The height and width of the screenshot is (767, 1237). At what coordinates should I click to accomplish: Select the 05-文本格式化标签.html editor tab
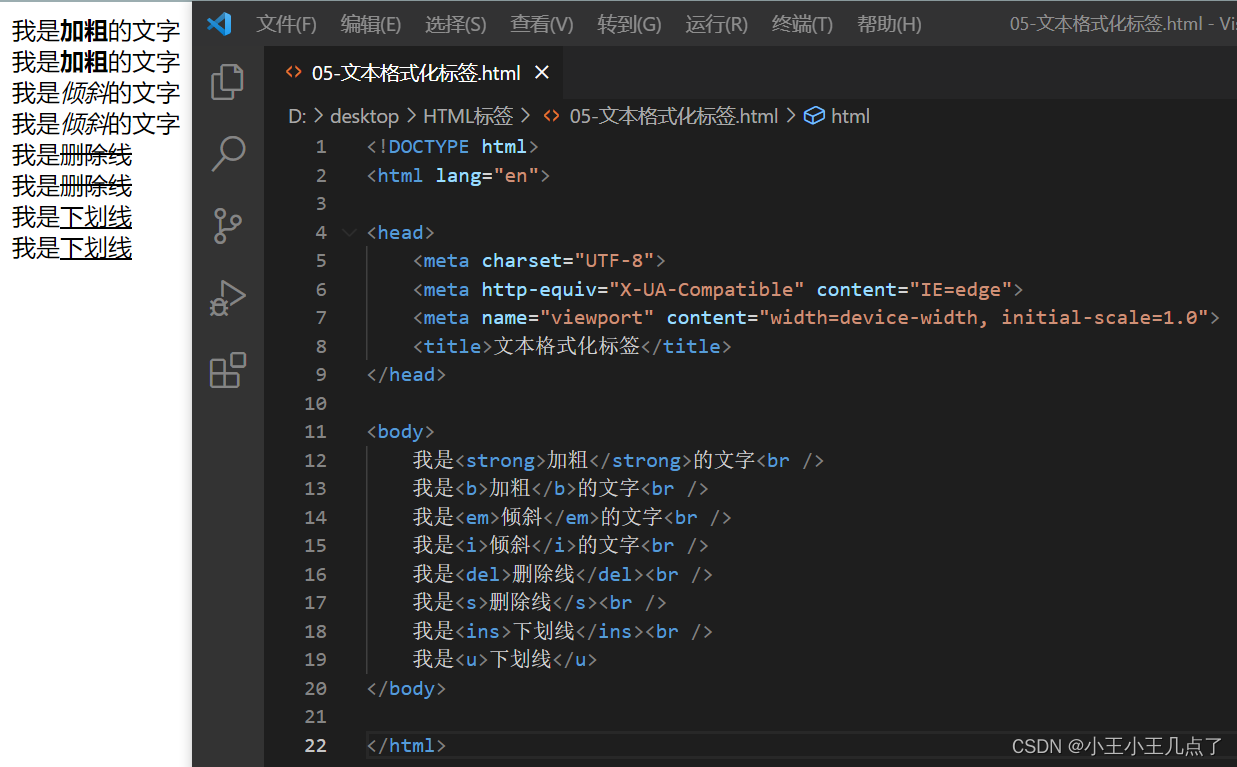coord(414,73)
